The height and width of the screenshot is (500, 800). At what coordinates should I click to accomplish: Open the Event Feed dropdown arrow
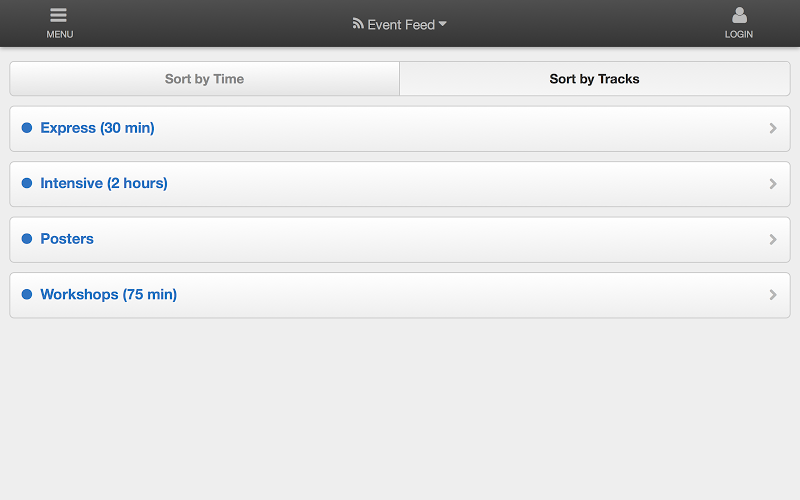pos(442,24)
